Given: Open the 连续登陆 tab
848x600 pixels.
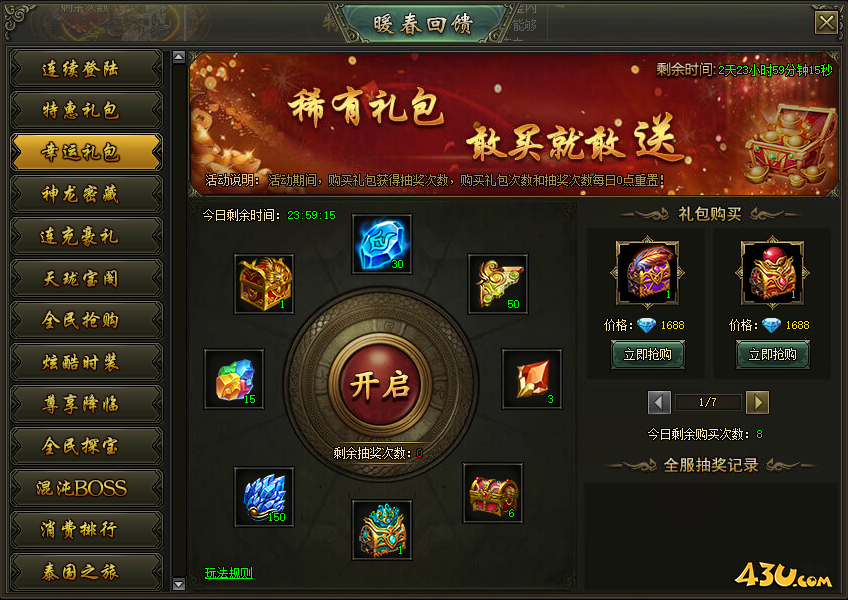Looking at the screenshot, I should [86, 69].
